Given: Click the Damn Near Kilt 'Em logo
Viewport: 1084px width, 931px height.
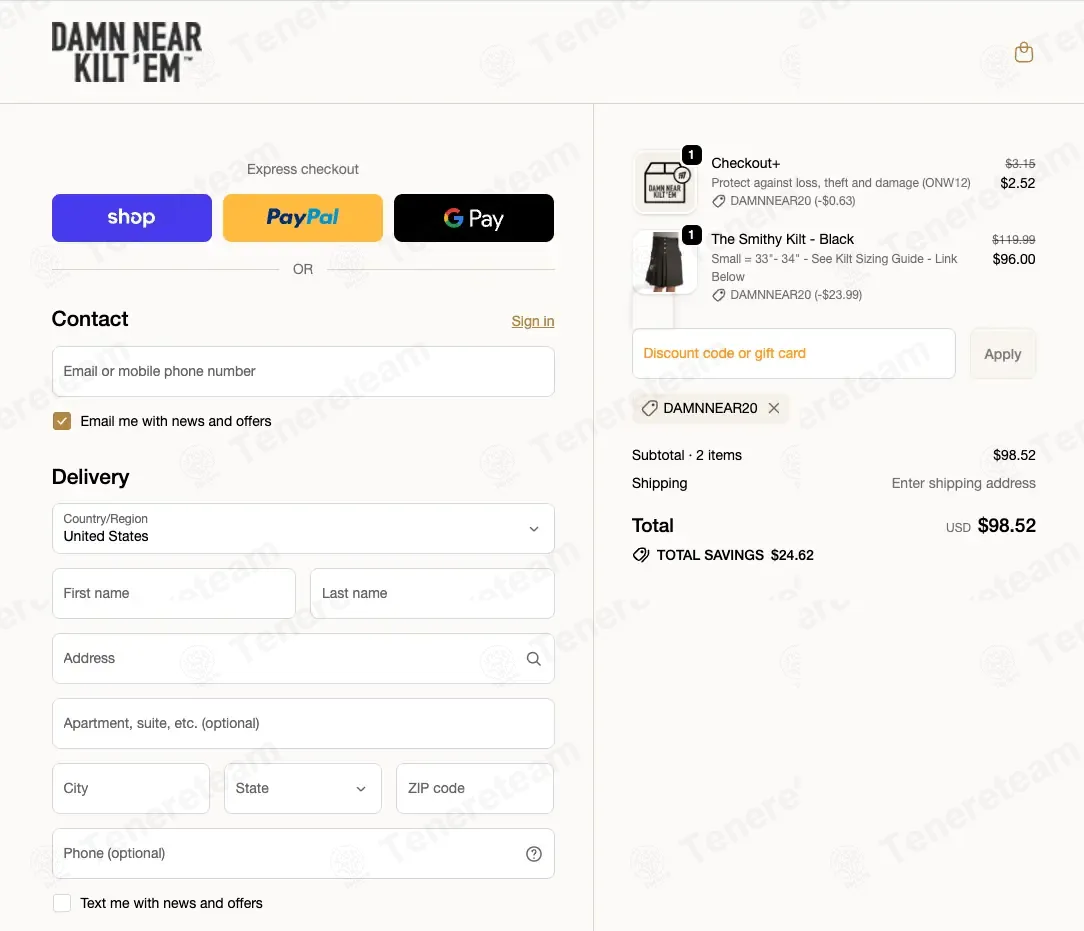Looking at the screenshot, I should pos(127,53).
